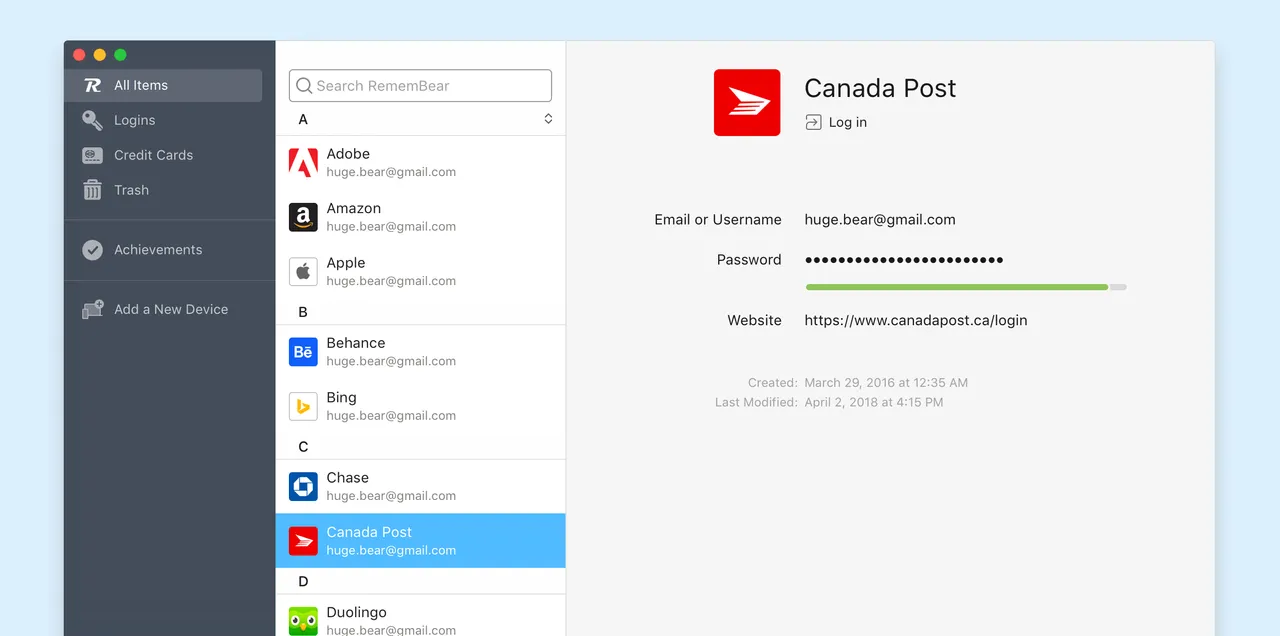Click the Canada Post title heading
Image resolution: width=1280 pixels, height=636 pixels.
880,88
